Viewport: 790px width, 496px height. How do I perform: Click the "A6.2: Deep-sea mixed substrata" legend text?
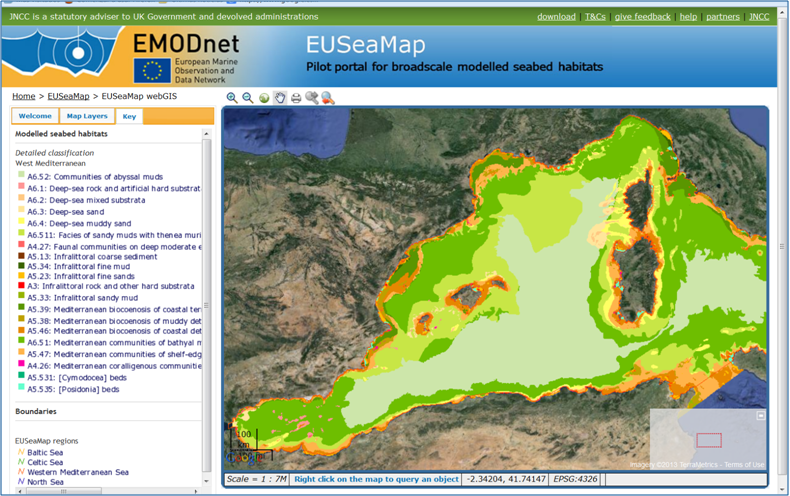coord(86,200)
